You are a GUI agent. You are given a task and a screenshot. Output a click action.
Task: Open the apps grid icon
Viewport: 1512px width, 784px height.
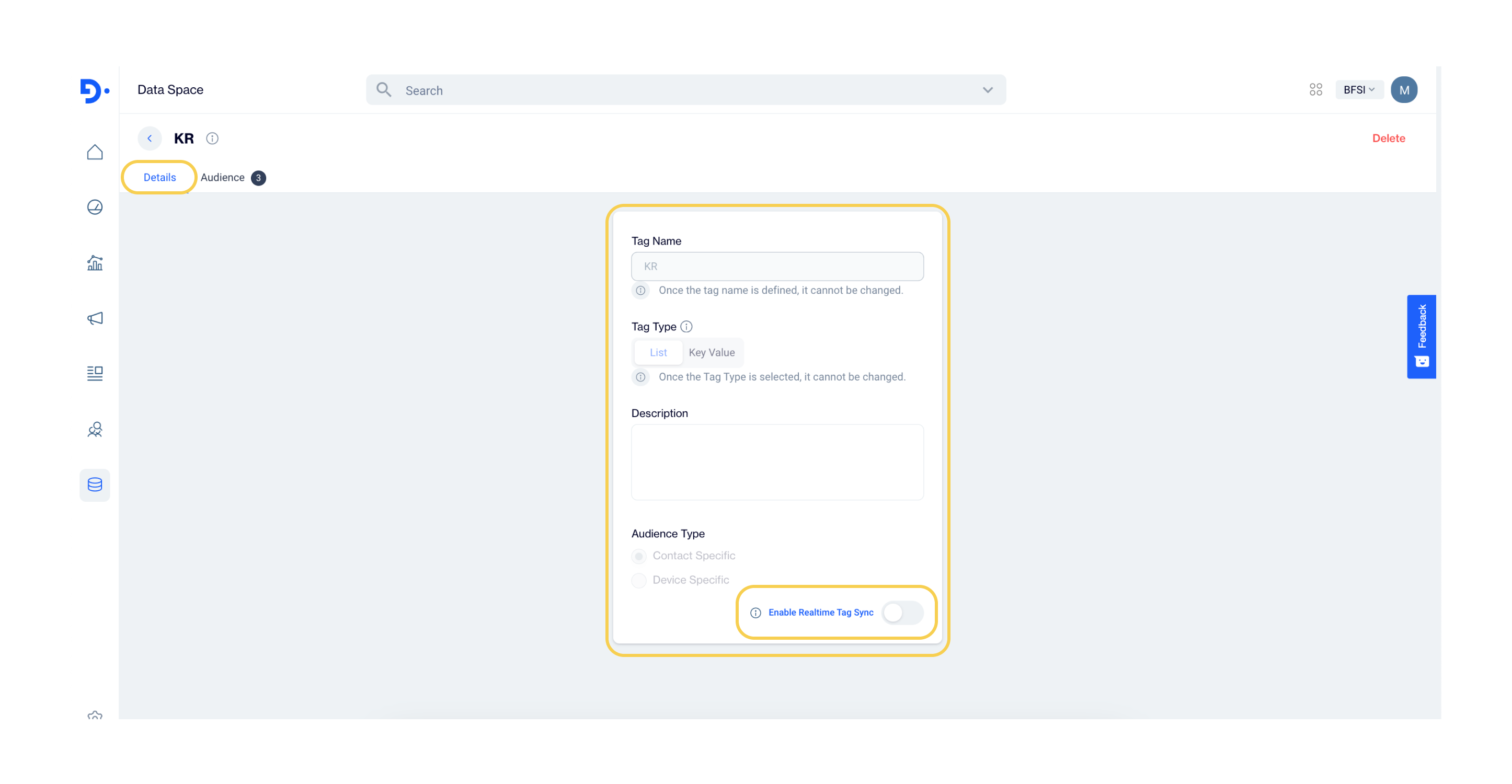(1315, 90)
